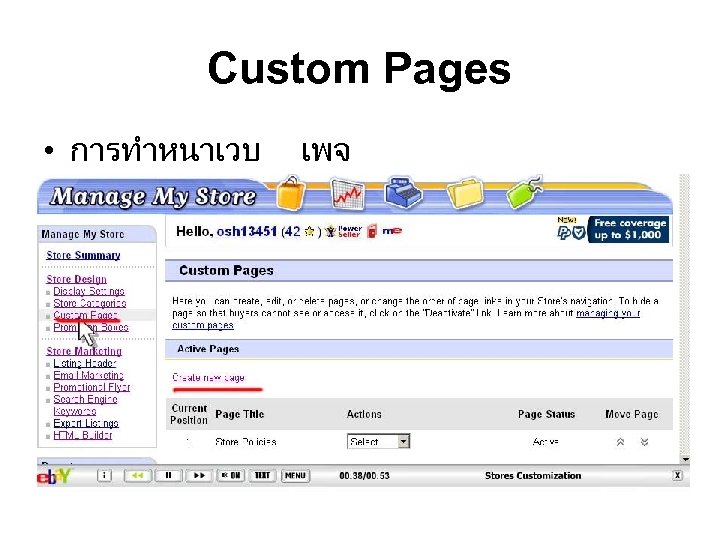This screenshot has width=720, height=540.
Task: Open Store Marketing section link
Action: (x=84, y=351)
